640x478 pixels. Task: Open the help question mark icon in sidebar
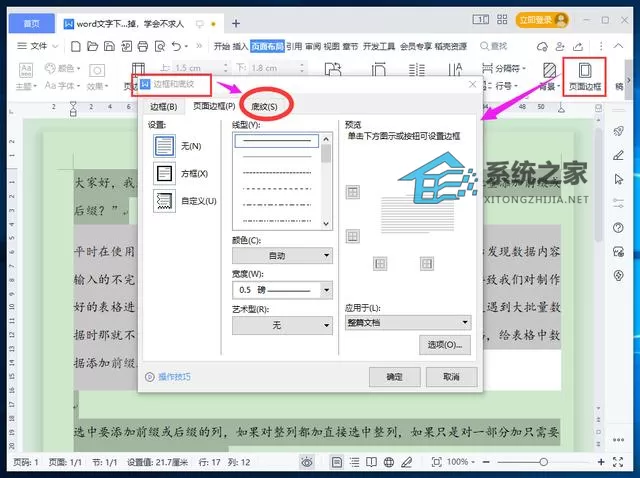618,227
